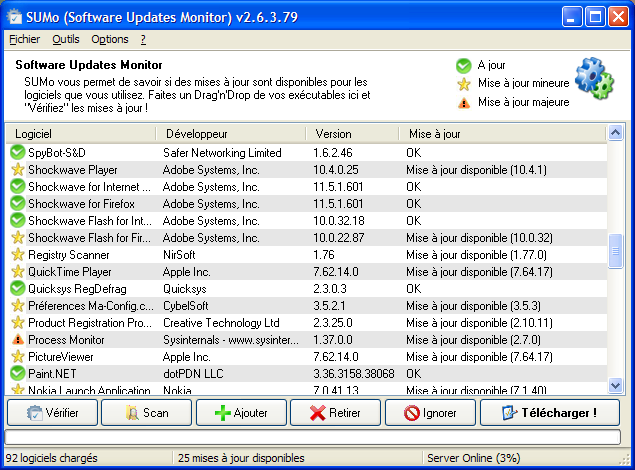635x470 pixels.
Task: Click the list scrollbar up arrow
Action: tap(616, 132)
